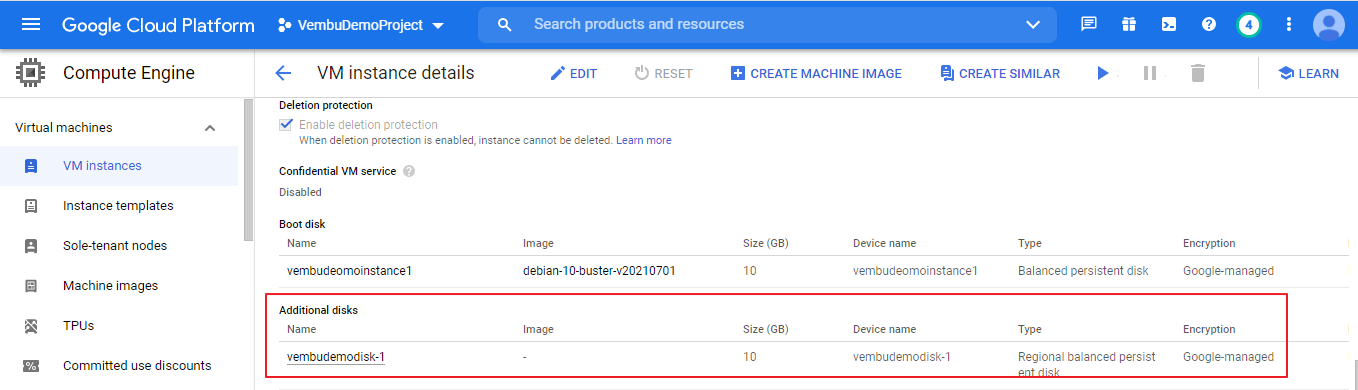
Task: Click the Compute Engine chip icon
Action: 31,73
